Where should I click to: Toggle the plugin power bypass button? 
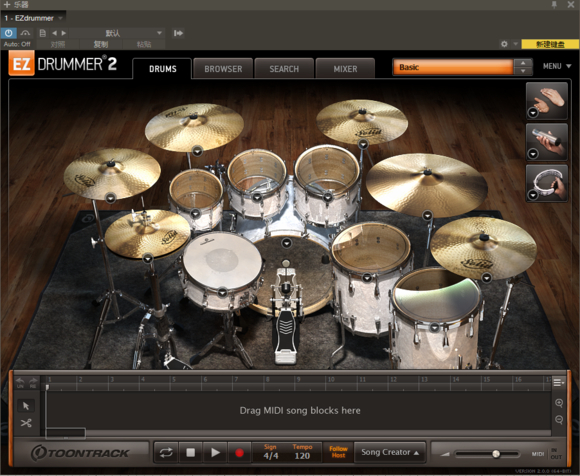(9, 33)
